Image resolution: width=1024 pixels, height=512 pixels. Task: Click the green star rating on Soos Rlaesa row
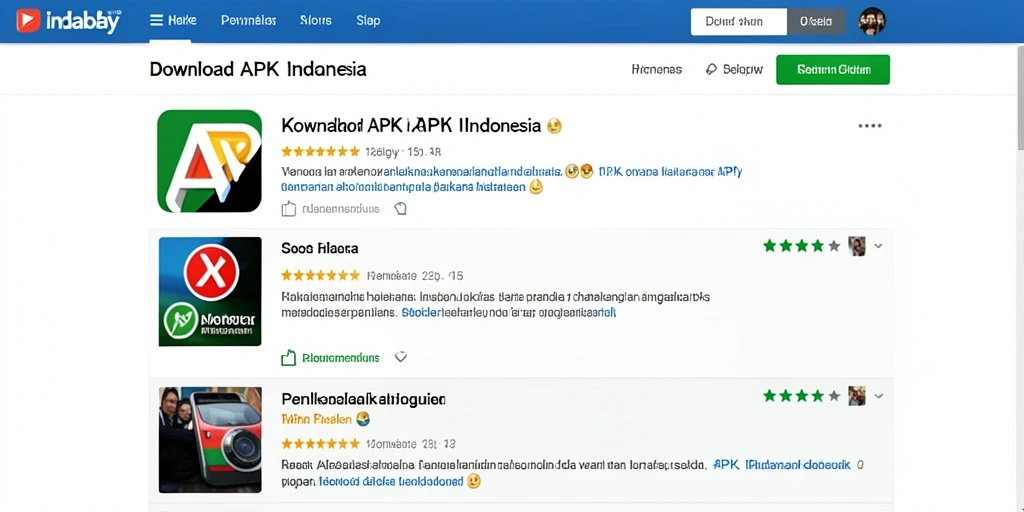[801, 246]
